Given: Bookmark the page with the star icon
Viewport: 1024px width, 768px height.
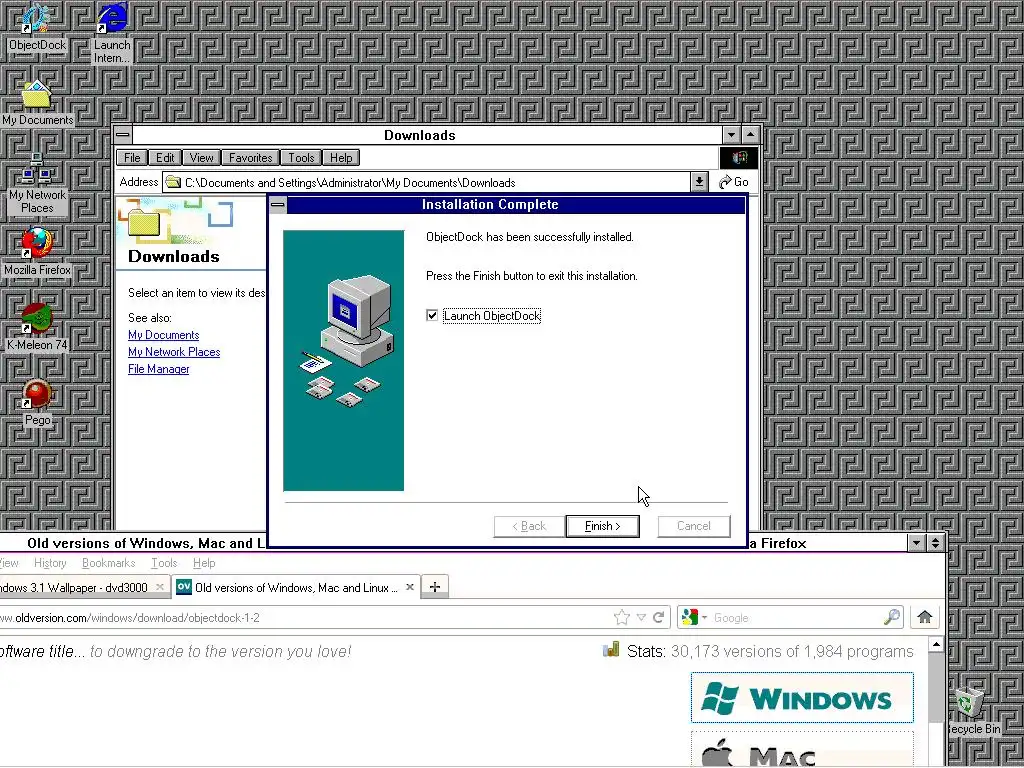Looking at the screenshot, I should tap(622, 617).
